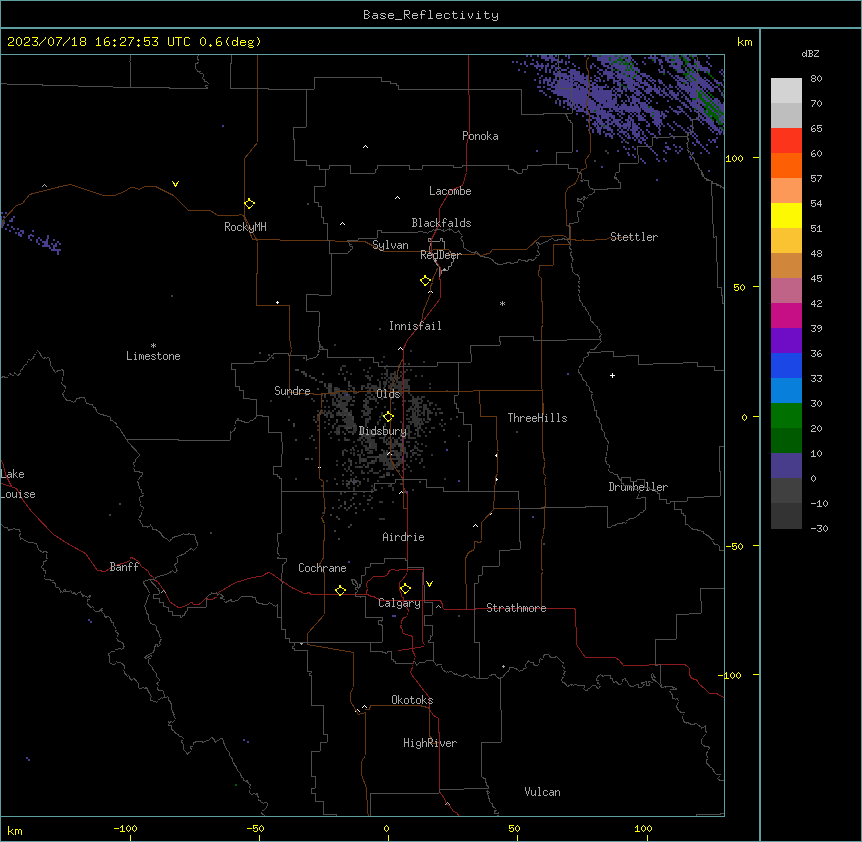Click the yellow V marker northwest of RockyMH
Screen dimensions: 862x842
(175, 184)
